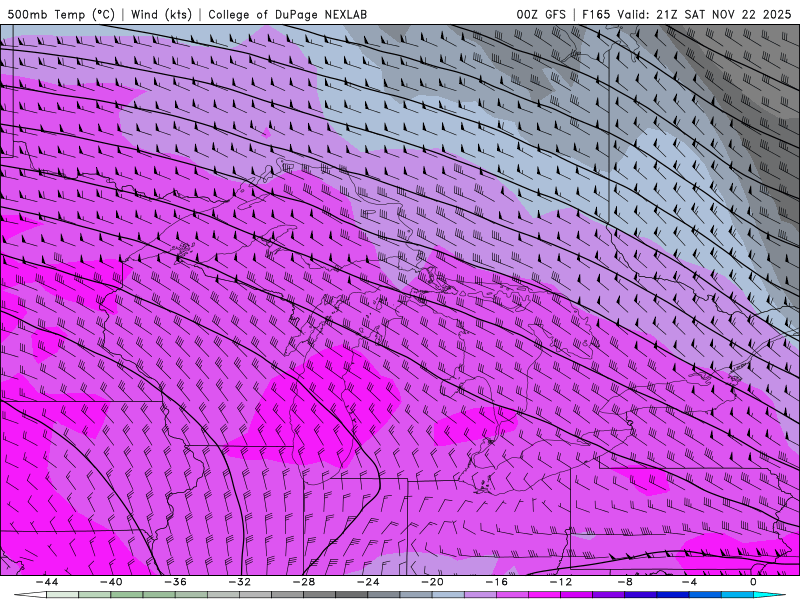The height and width of the screenshot is (600, 800).
Task: Click the -24 colorbar label
Action: [368, 582]
